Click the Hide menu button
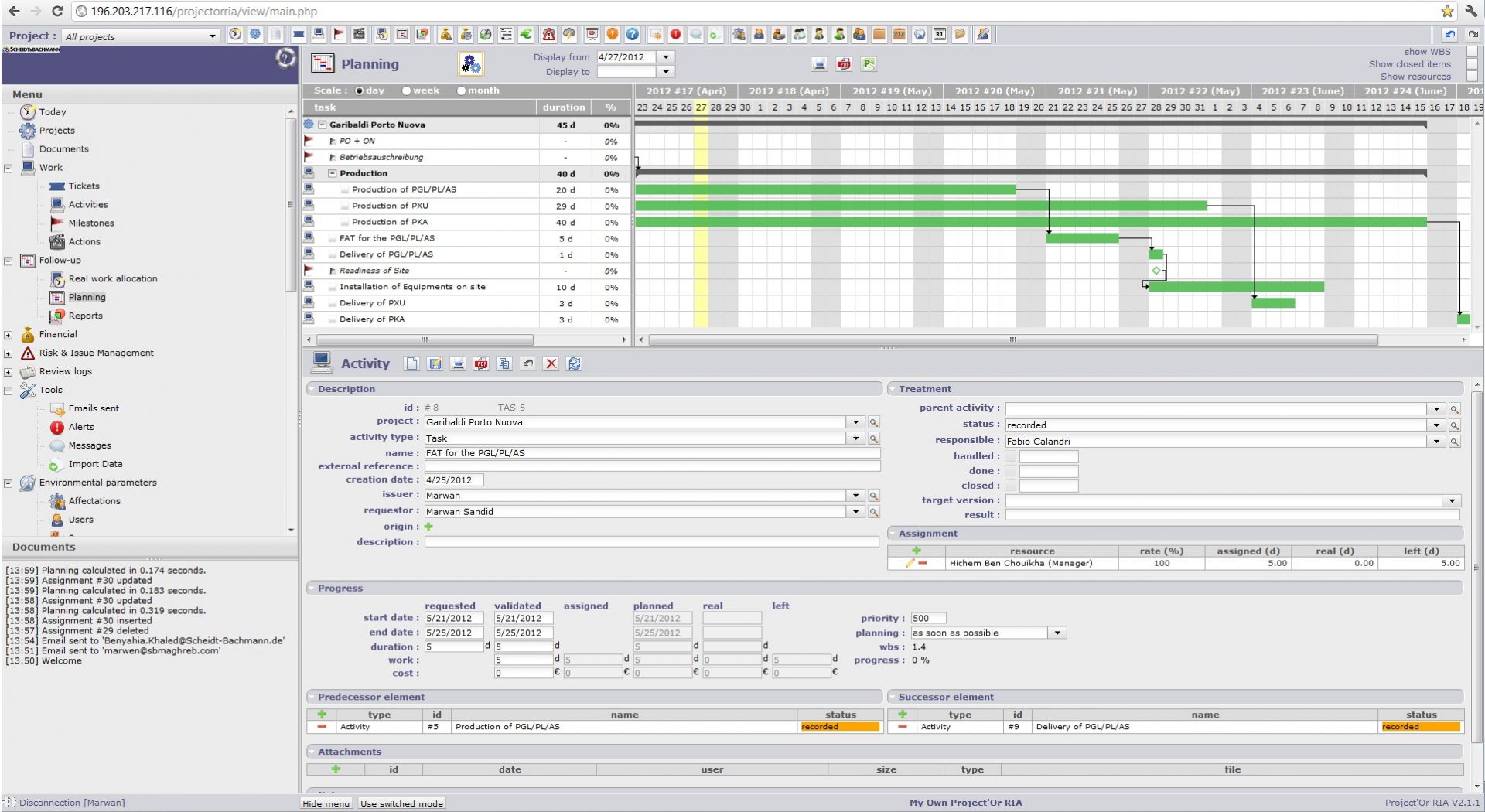The height and width of the screenshot is (812, 1485). coord(326,803)
